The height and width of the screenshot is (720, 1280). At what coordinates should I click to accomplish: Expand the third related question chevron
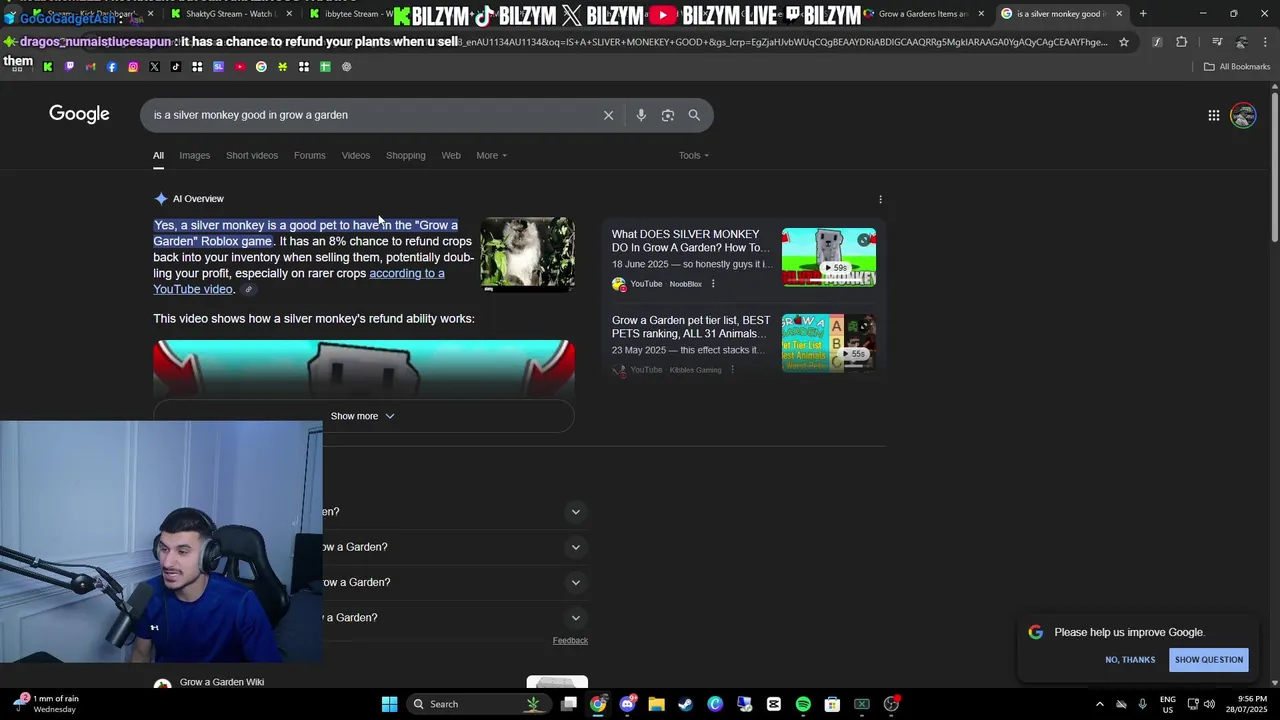[x=575, y=582]
